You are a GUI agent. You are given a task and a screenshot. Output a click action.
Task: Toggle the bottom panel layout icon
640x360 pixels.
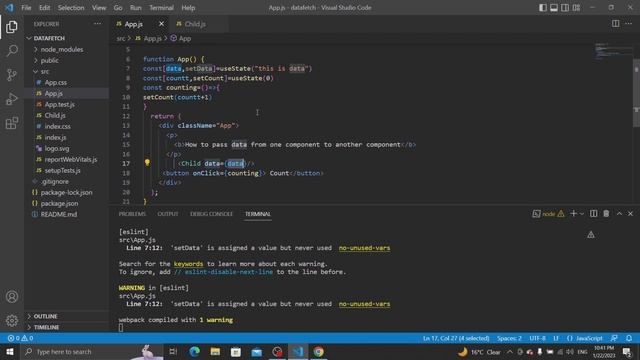[x=554, y=8]
